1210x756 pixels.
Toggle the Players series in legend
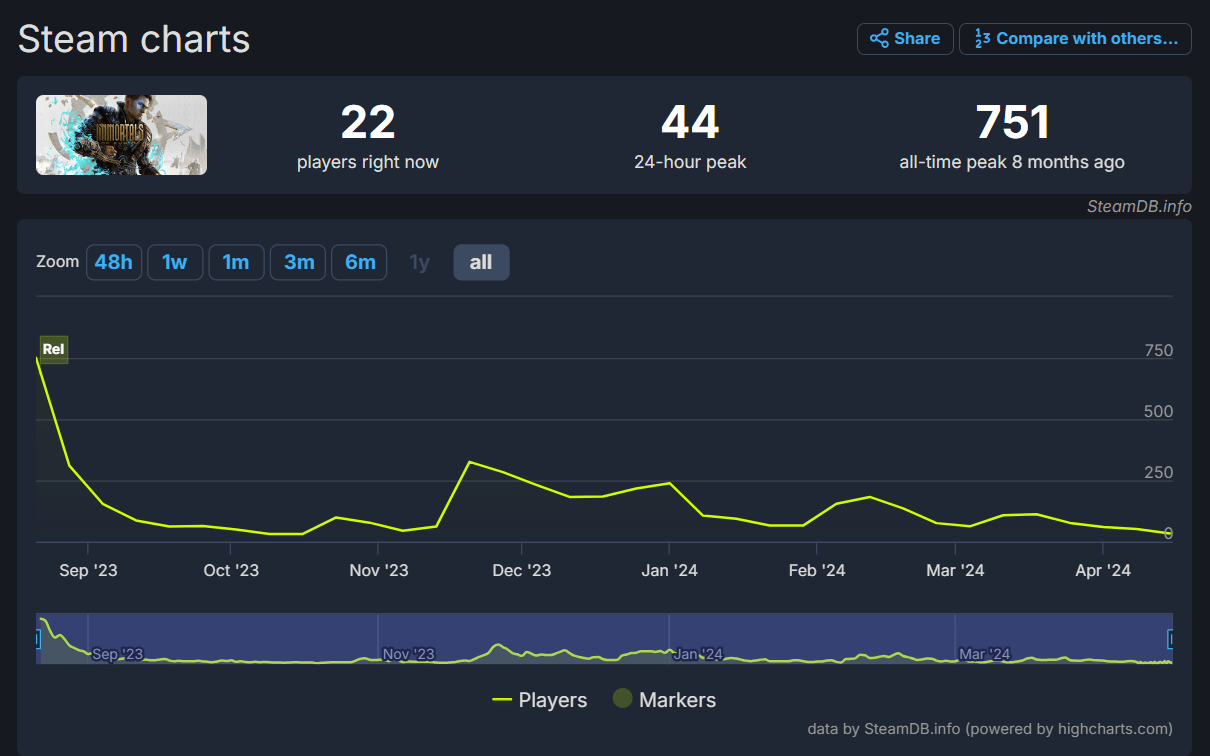click(x=540, y=700)
